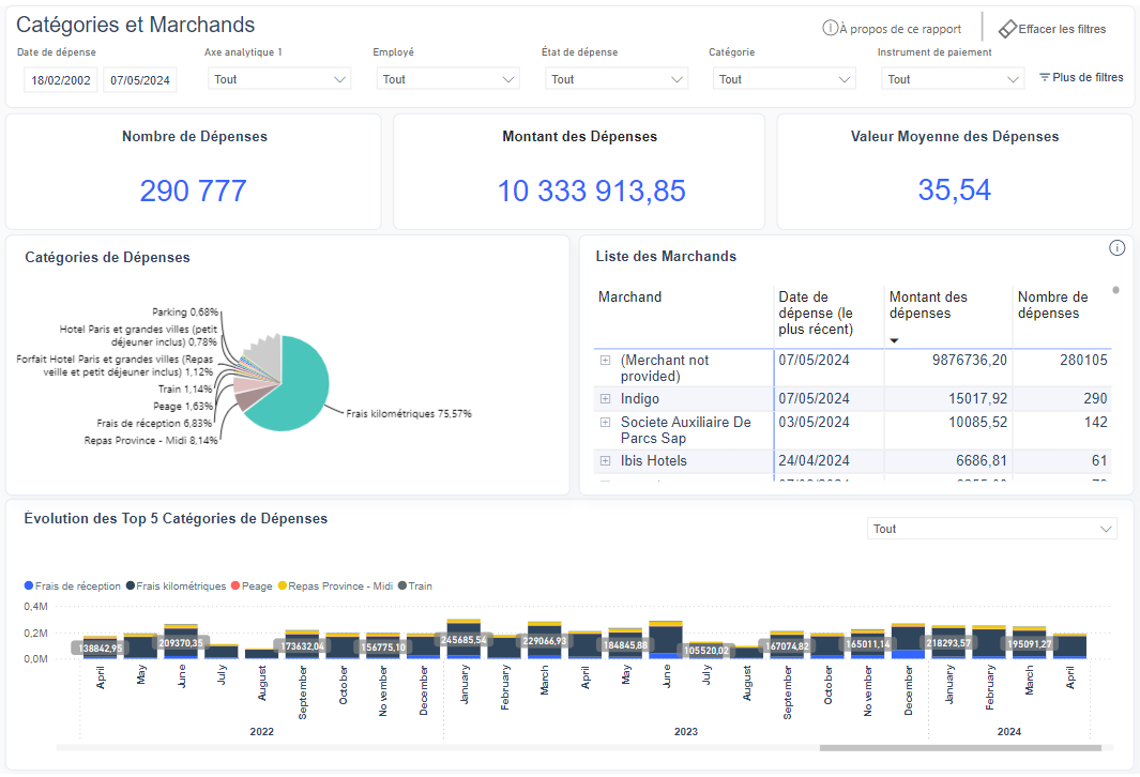The width and height of the screenshot is (1140, 777).
Task: Click the eraser icon for Effacer les filtres
Action: tap(1007, 29)
